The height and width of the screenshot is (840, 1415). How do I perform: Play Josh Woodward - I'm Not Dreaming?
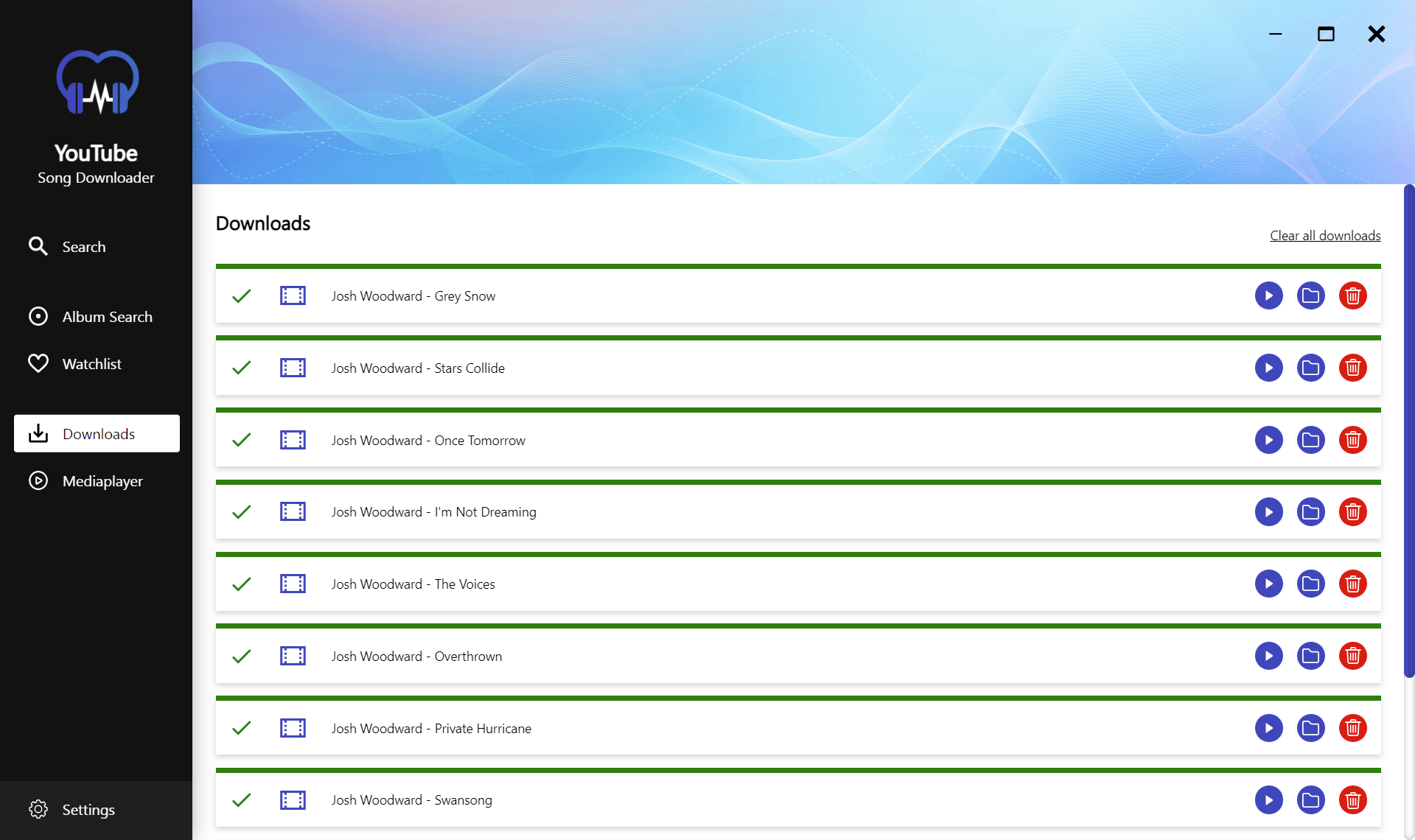tap(1268, 512)
